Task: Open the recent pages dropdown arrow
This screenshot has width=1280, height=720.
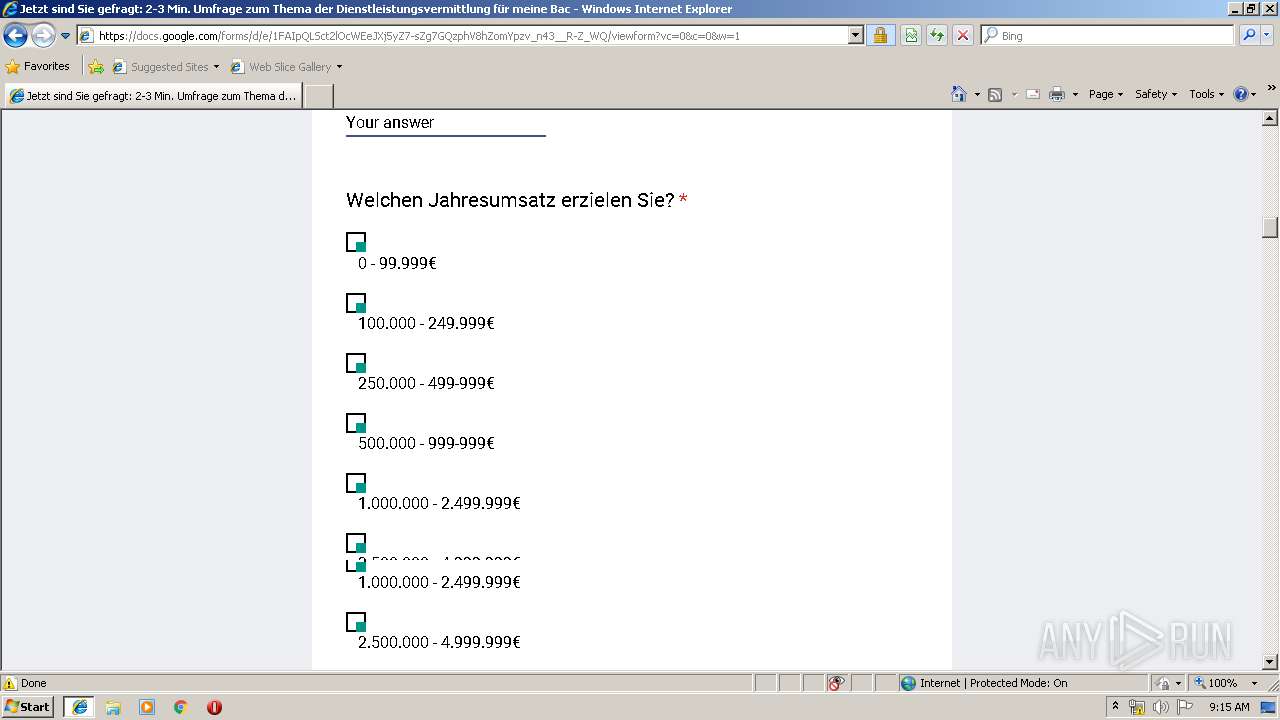Action: point(66,36)
